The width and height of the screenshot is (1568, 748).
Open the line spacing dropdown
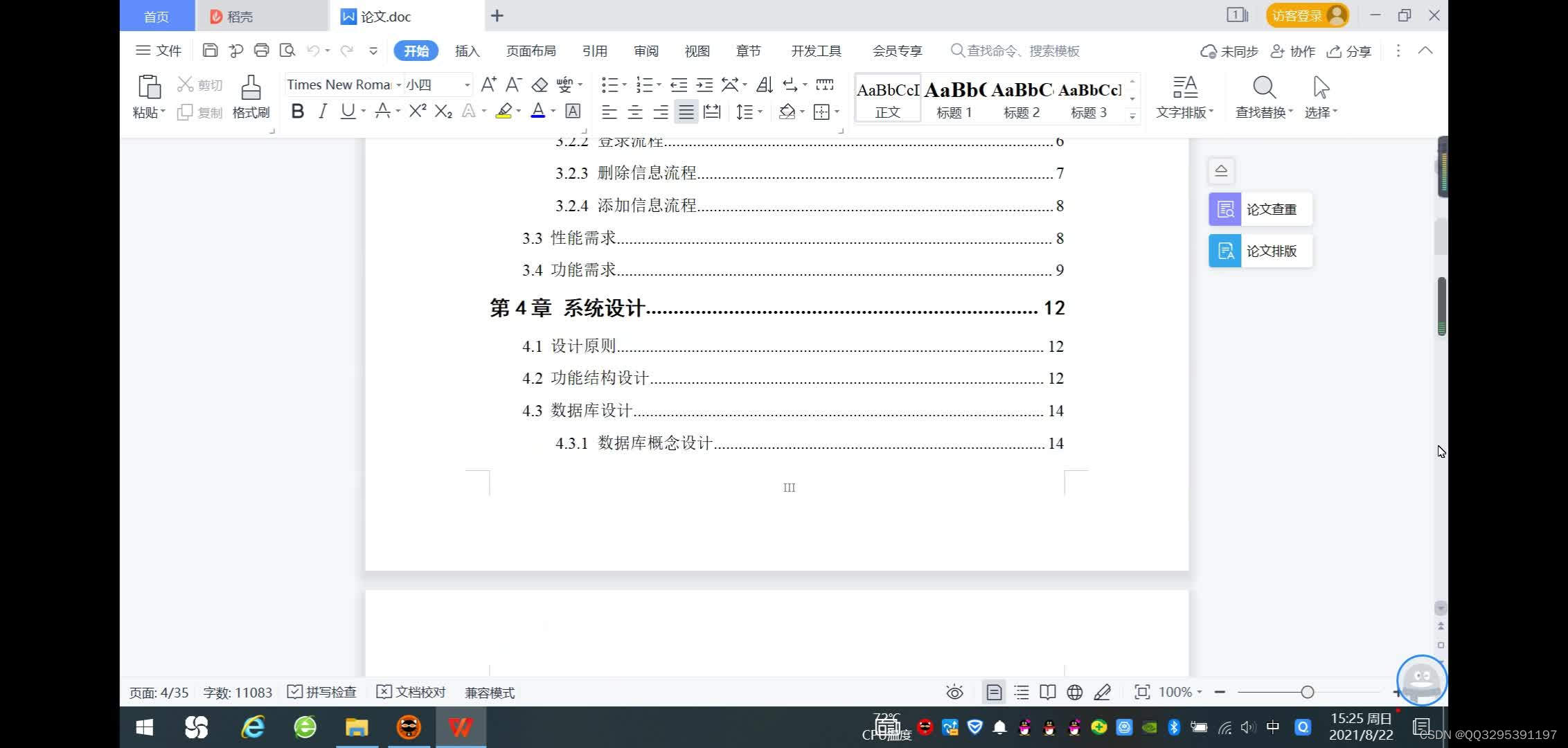[760, 112]
